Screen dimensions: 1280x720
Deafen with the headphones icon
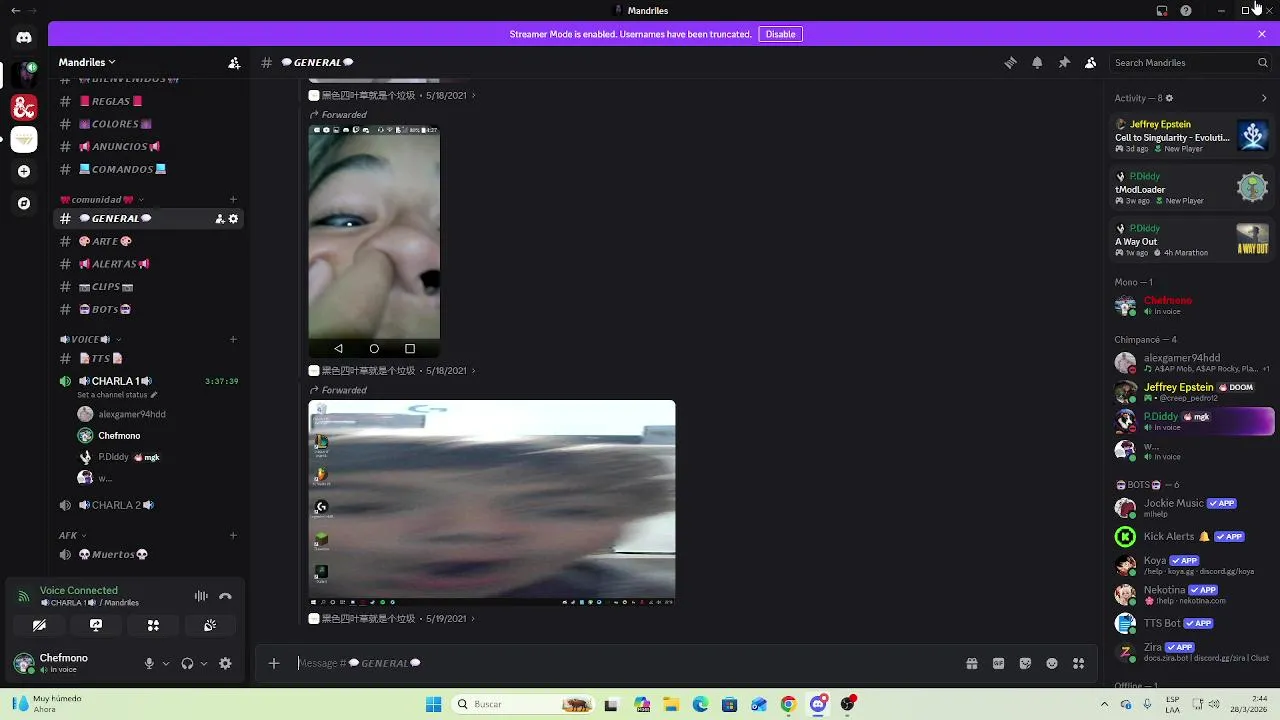187,663
